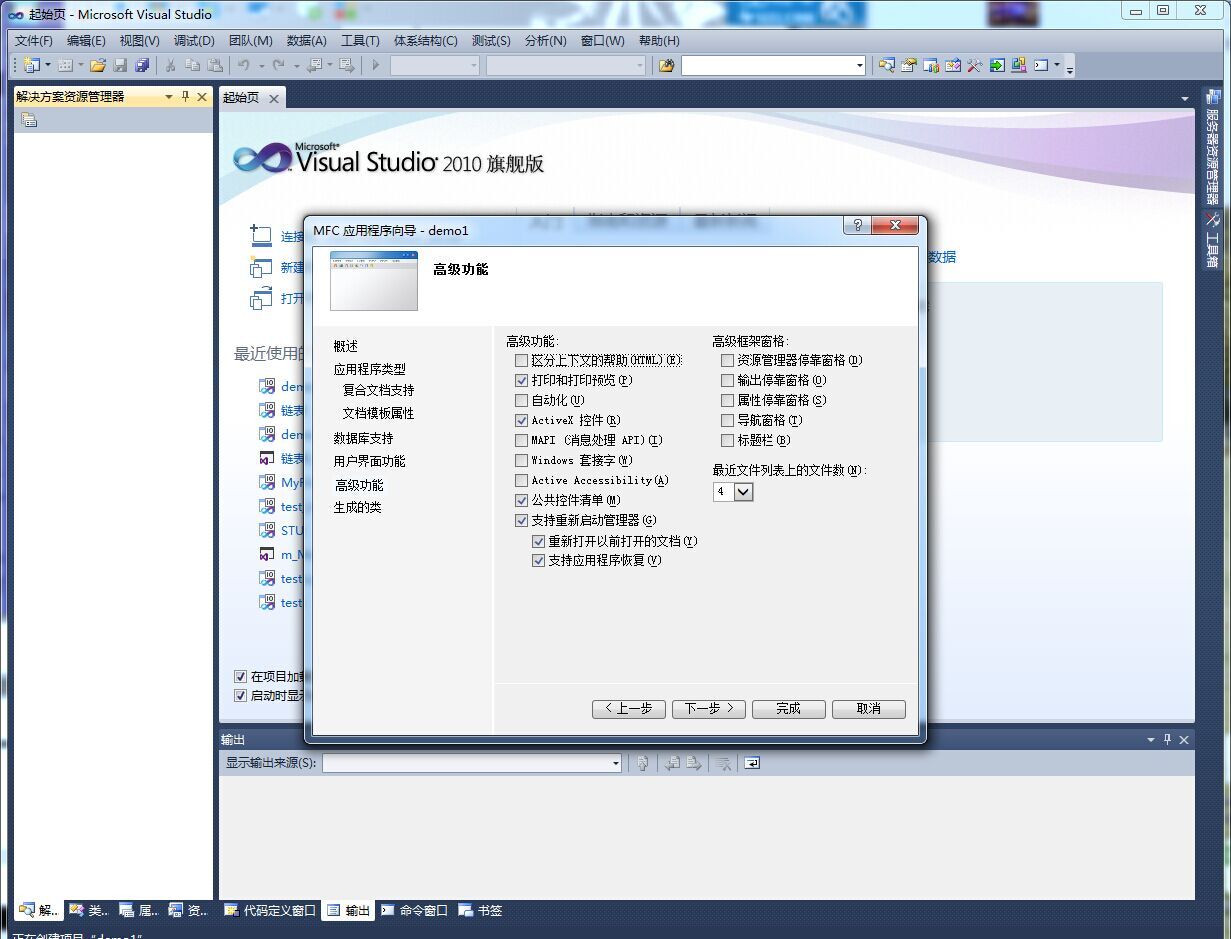Go to Generated Classes wizard page
Image resolution: width=1231 pixels, height=939 pixels.
357,507
